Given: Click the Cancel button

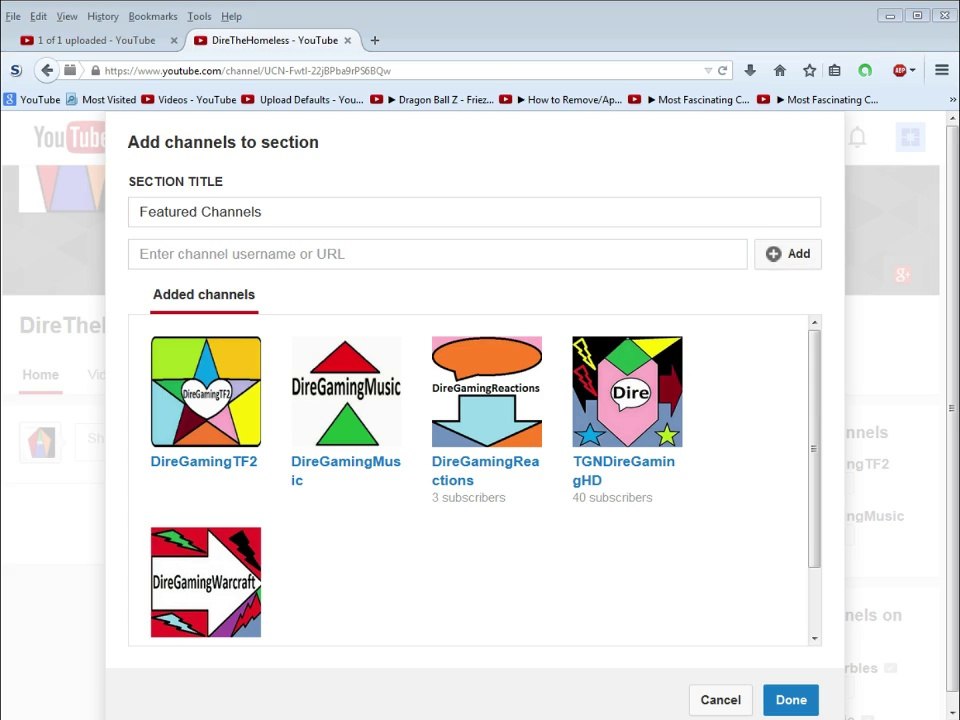Looking at the screenshot, I should [721, 700].
